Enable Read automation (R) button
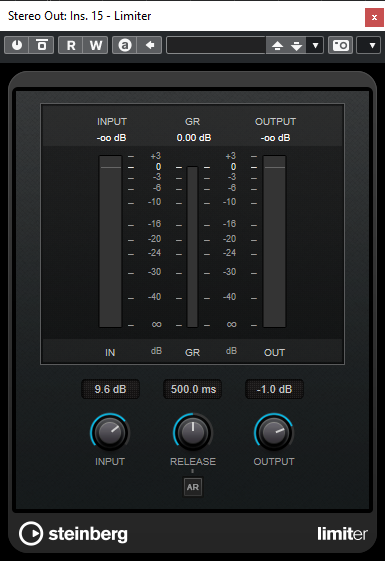The image size is (385, 561). coord(71,45)
